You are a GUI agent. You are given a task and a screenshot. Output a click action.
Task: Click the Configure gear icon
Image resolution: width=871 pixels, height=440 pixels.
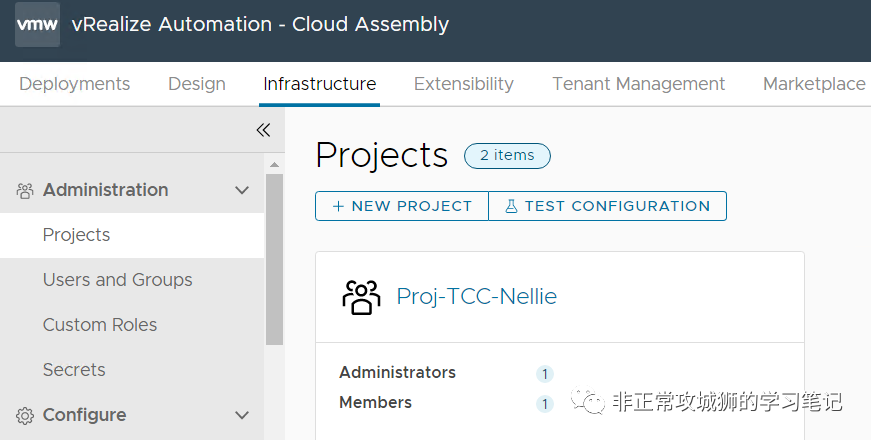(25, 415)
